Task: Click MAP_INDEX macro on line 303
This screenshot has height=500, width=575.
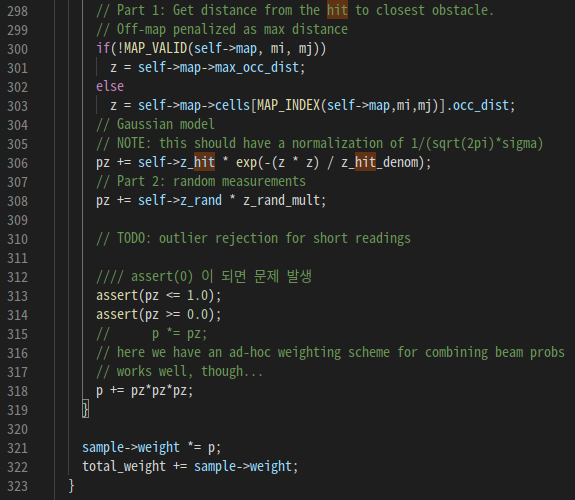Action: point(288,106)
